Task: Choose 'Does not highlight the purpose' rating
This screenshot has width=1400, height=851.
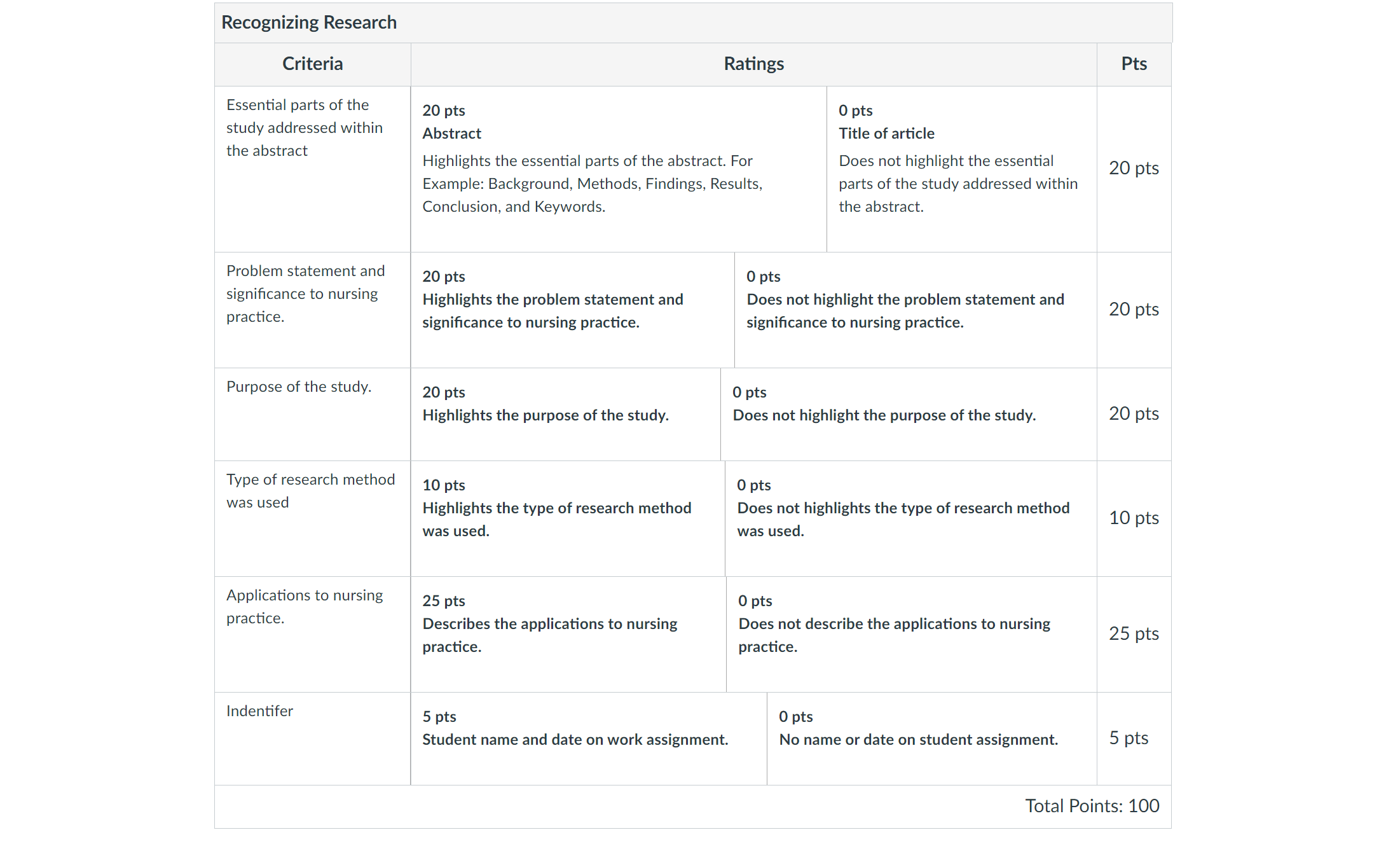Action: (909, 414)
